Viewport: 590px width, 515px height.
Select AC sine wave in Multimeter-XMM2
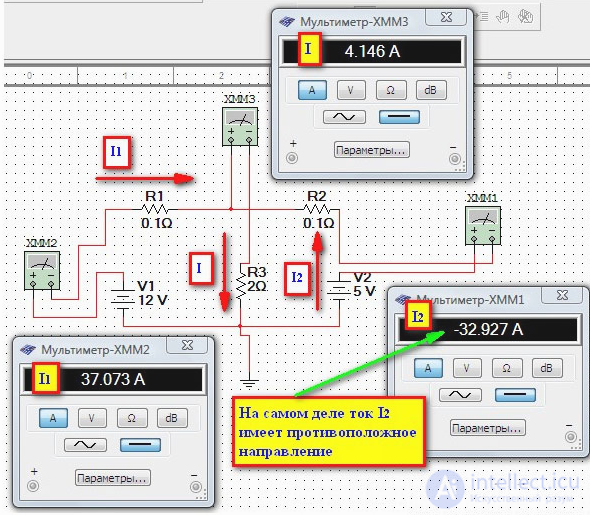point(85,445)
